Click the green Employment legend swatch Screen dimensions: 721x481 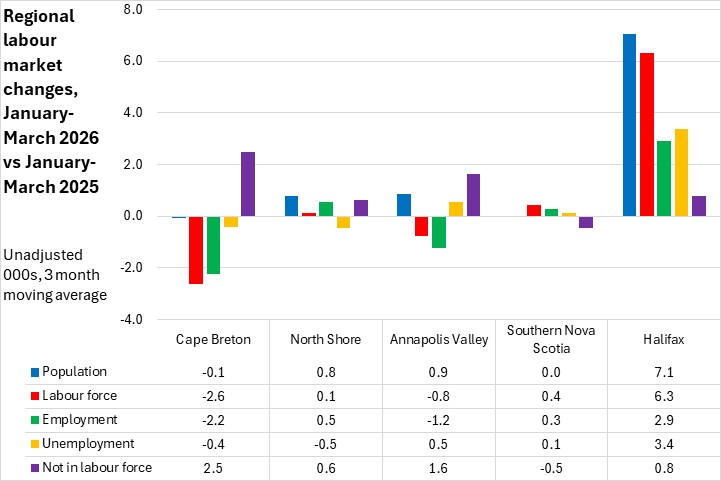point(33,420)
